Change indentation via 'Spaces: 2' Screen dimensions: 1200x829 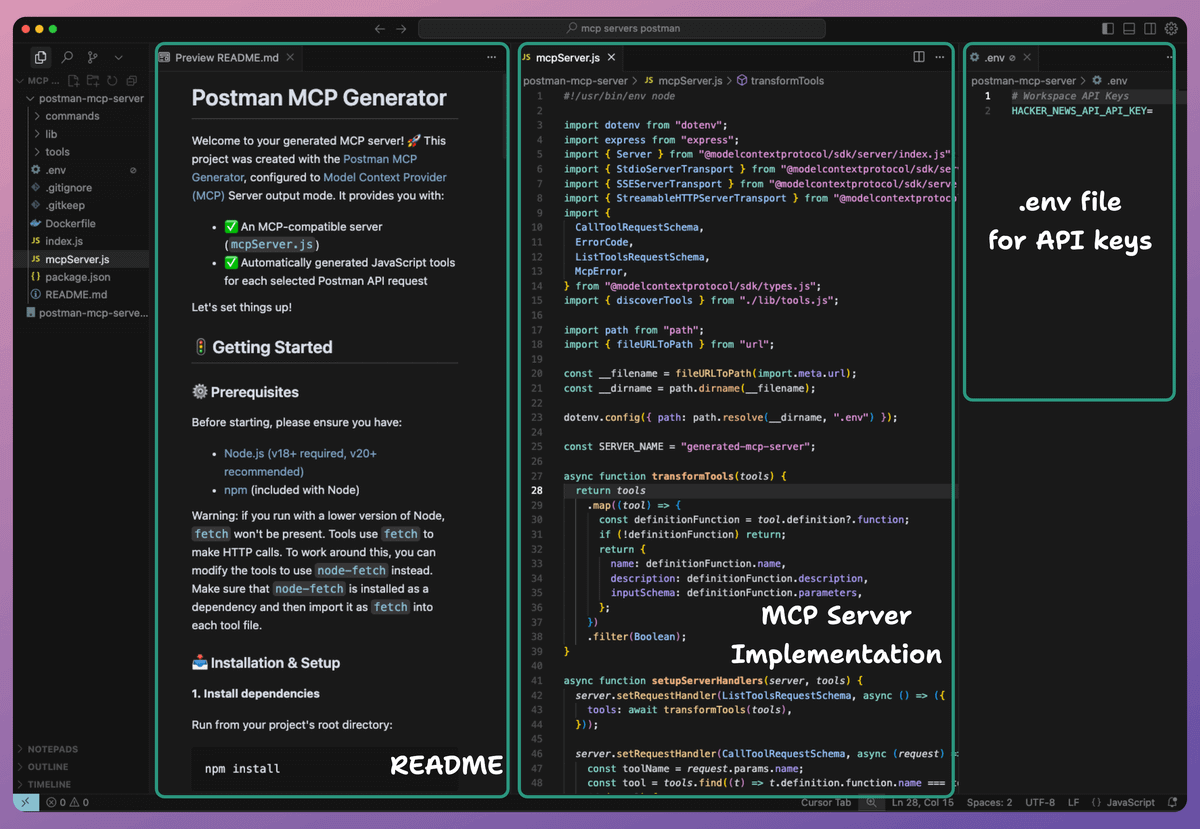click(x=989, y=802)
